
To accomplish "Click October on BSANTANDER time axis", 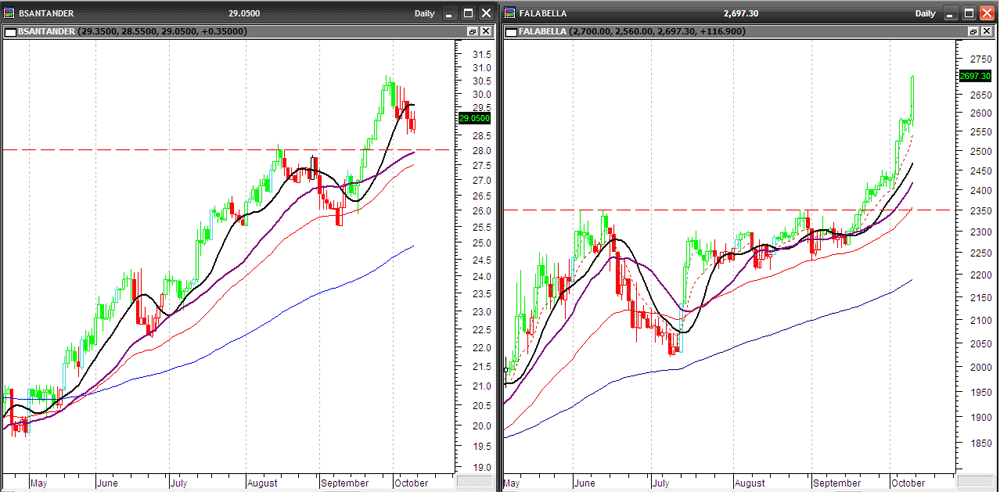I will pos(411,483).
